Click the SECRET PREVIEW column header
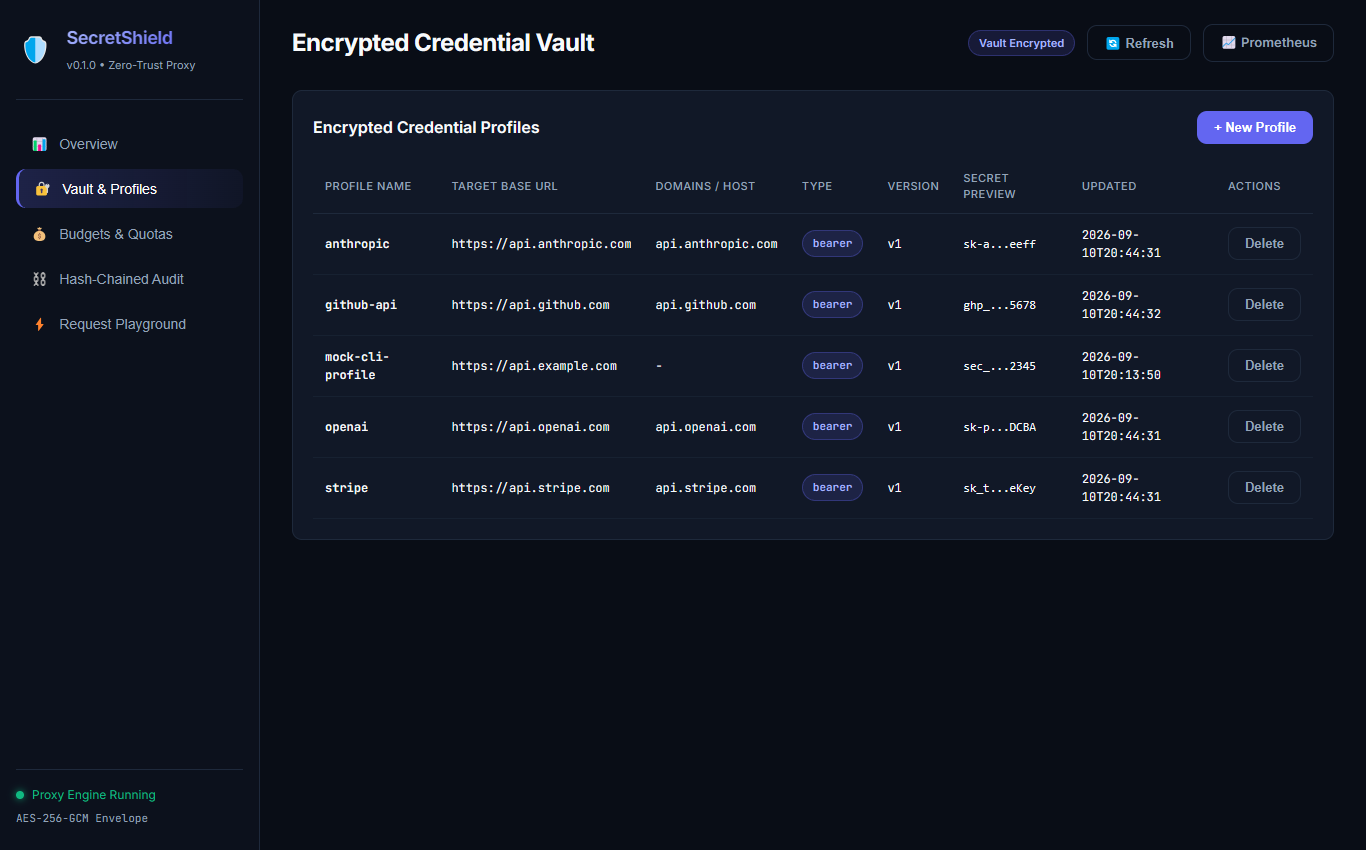The height and width of the screenshot is (850, 1366). (x=989, y=186)
